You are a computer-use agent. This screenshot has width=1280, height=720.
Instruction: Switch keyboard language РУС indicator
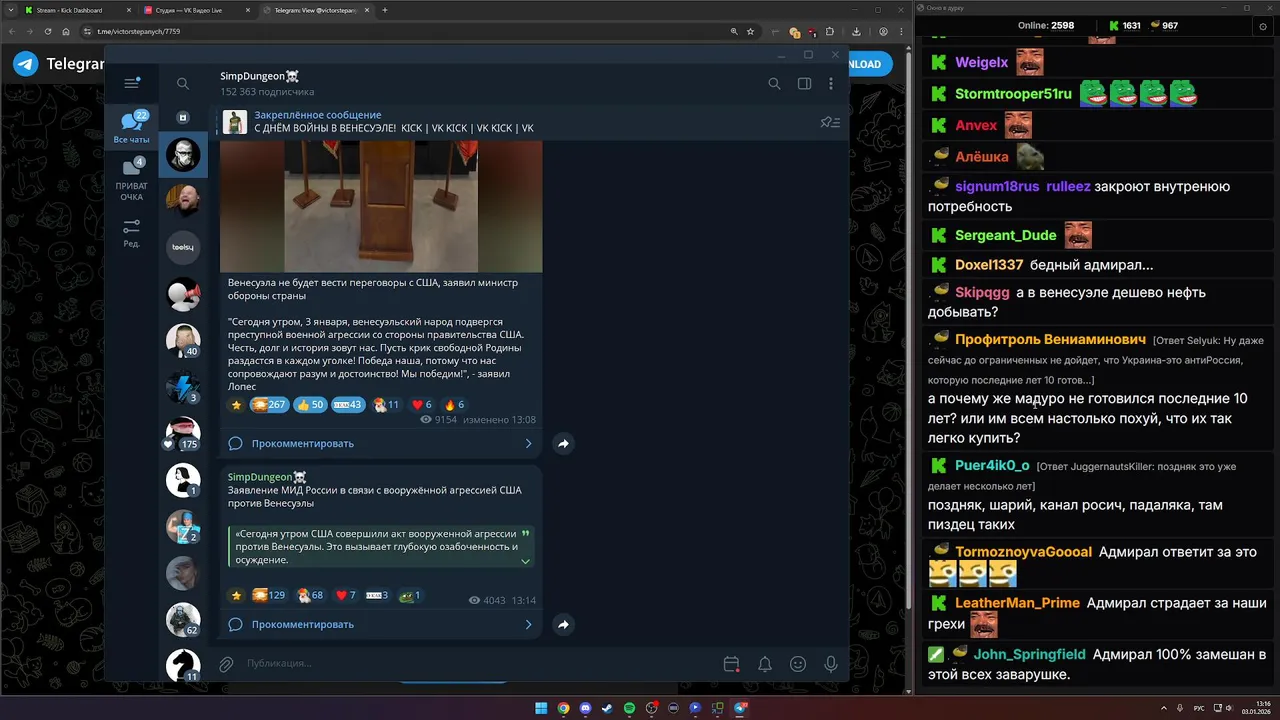tap(1198, 708)
